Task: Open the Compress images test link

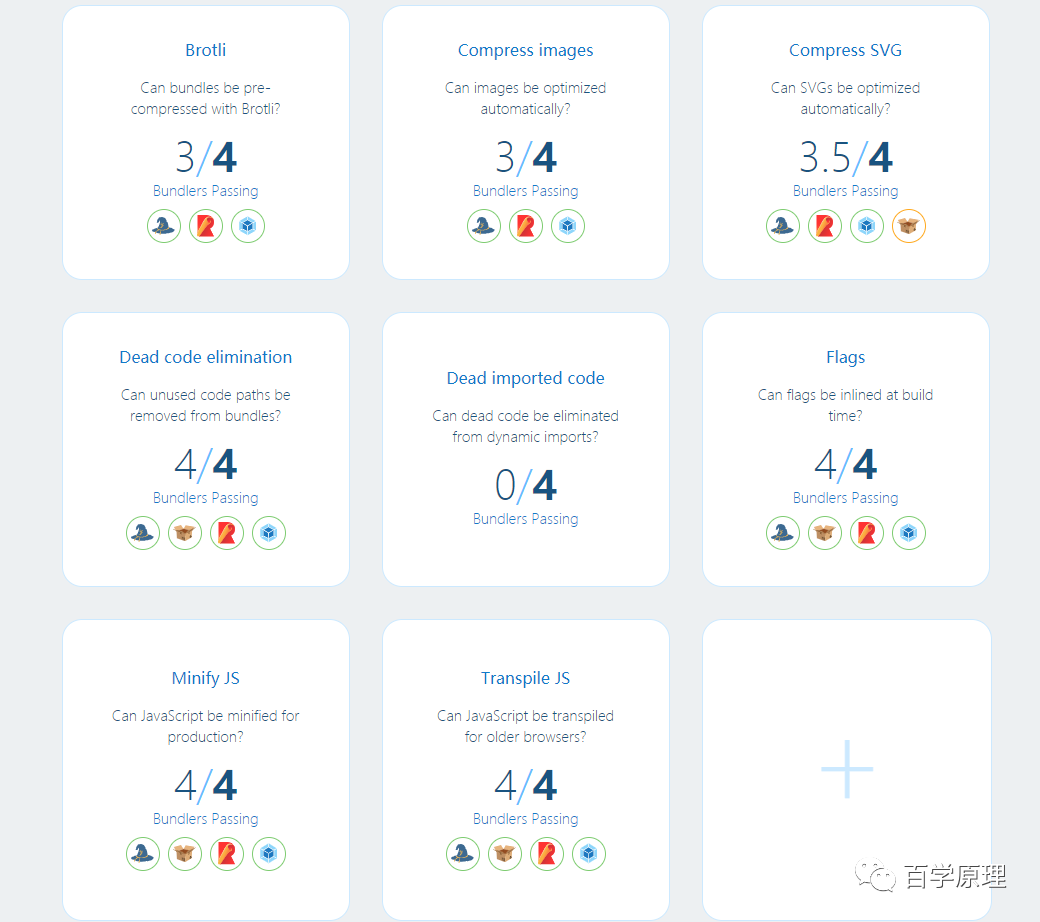Action: point(525,50)
